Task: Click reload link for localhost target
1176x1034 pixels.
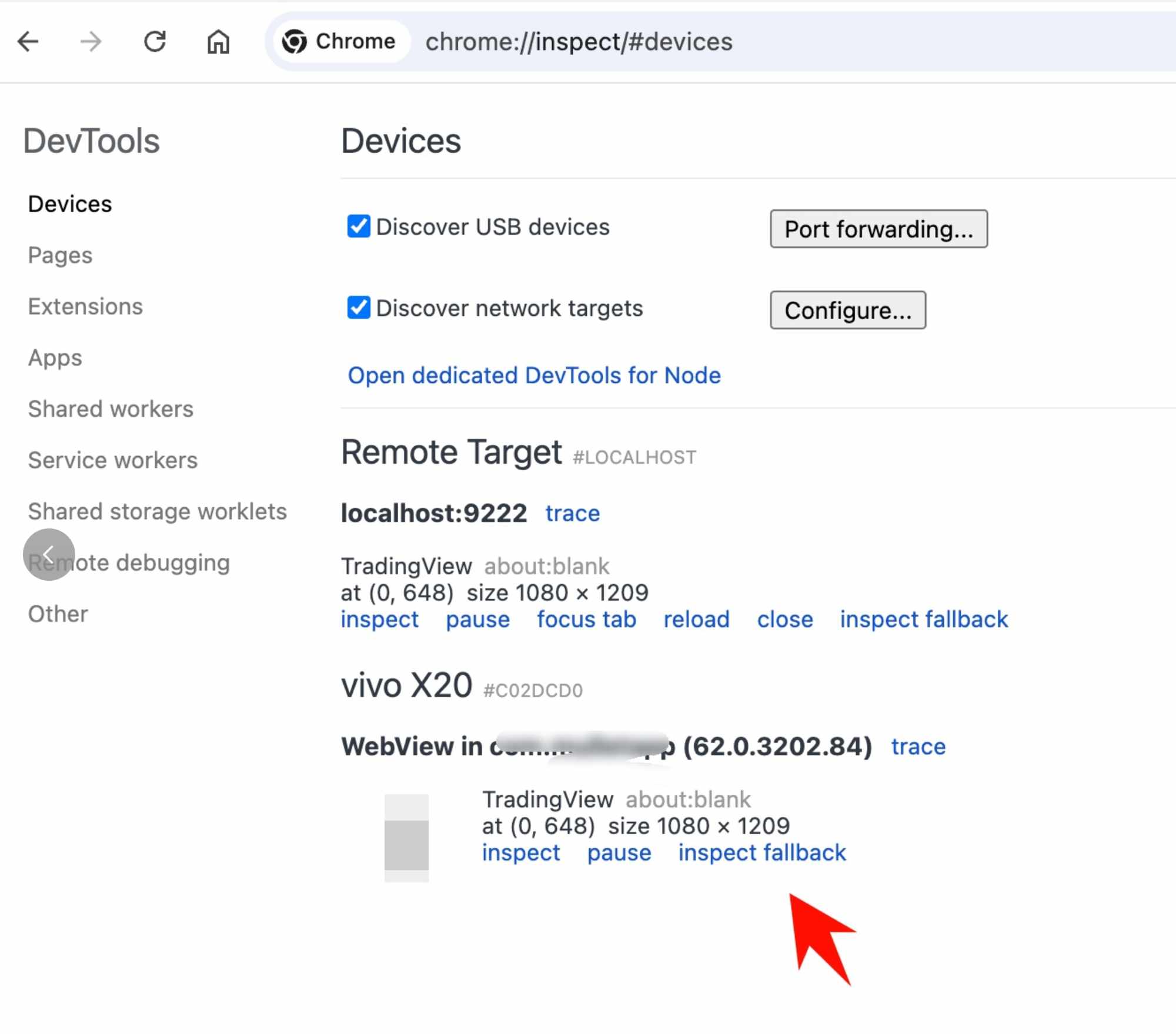Action: click(696, 619)
